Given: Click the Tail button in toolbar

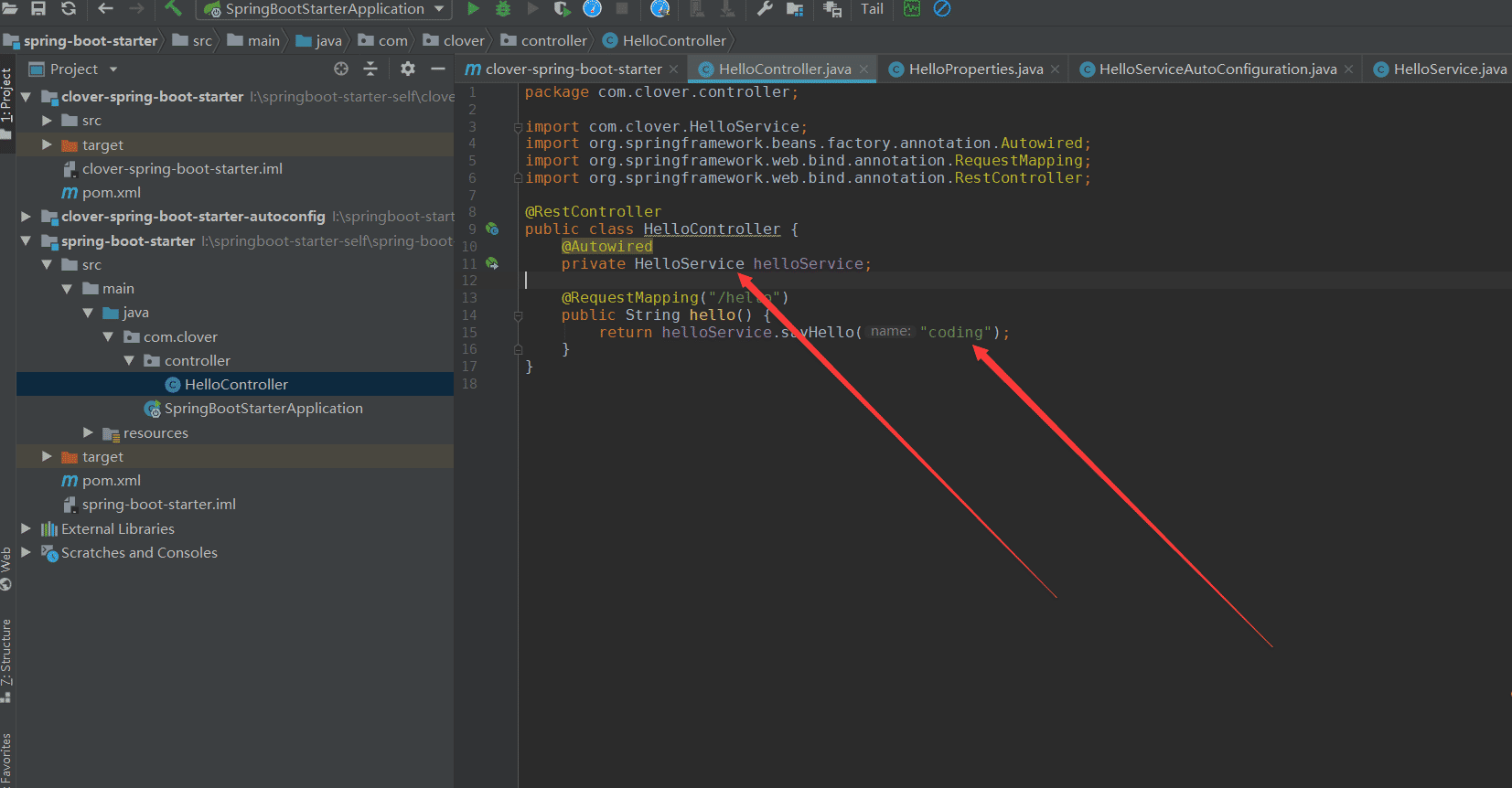Looking at the screenshot, I should 872,9.
